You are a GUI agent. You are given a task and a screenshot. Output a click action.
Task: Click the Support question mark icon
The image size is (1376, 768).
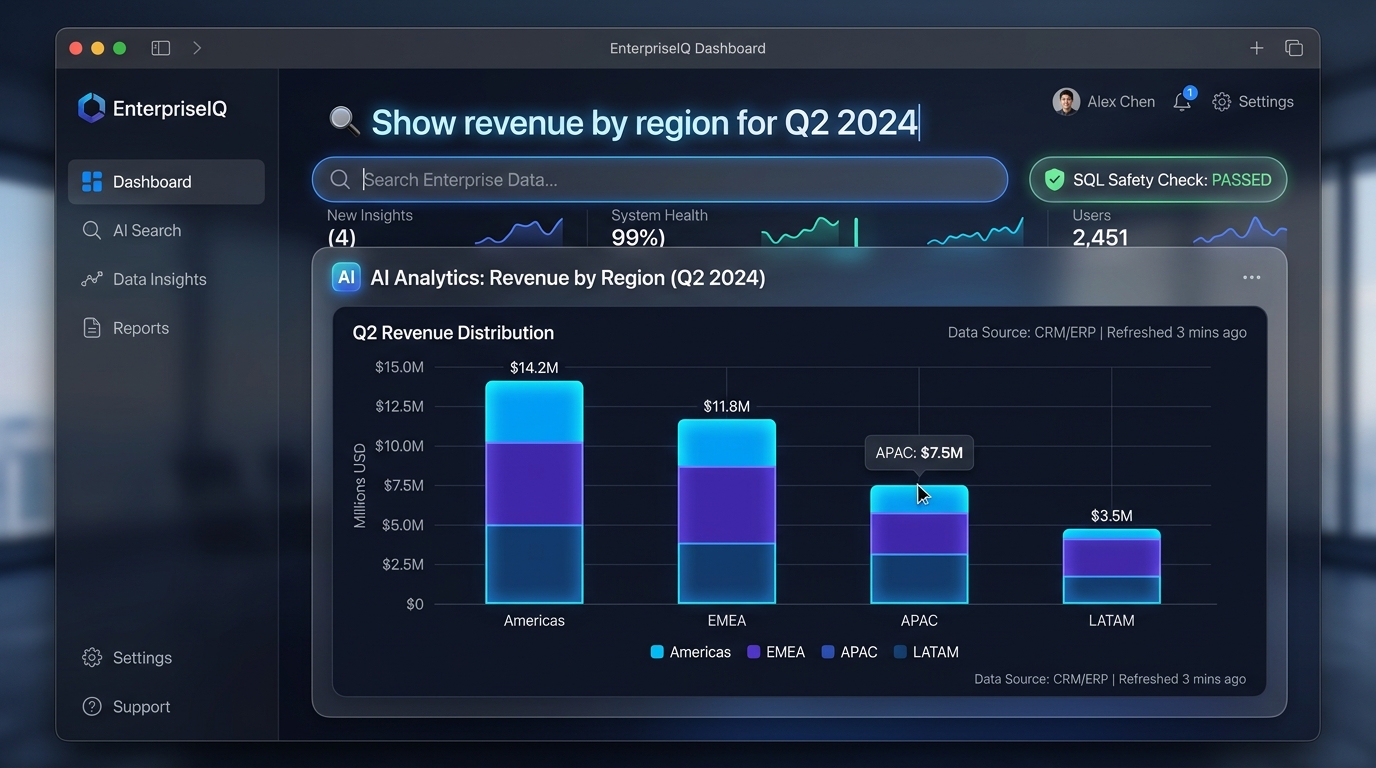[92, 707]
